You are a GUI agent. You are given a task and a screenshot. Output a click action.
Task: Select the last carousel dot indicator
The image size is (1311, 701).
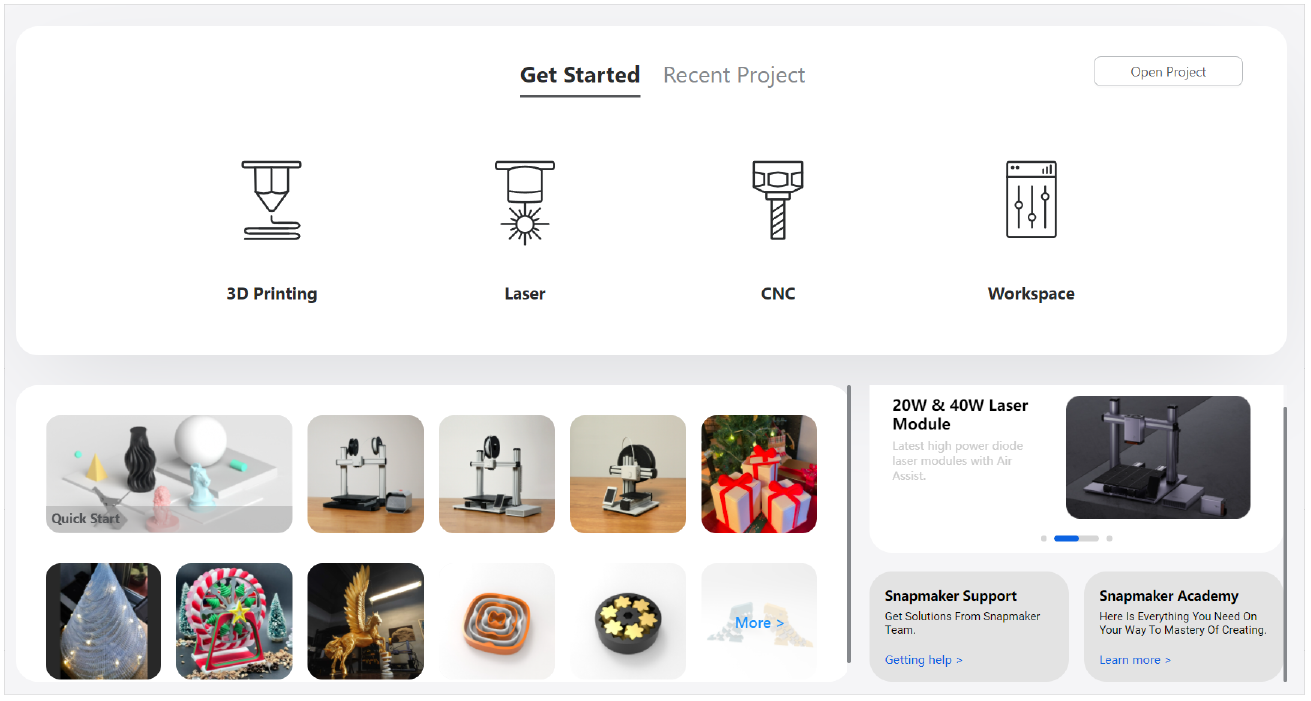pyautogui.click(x=1109, y=538)
